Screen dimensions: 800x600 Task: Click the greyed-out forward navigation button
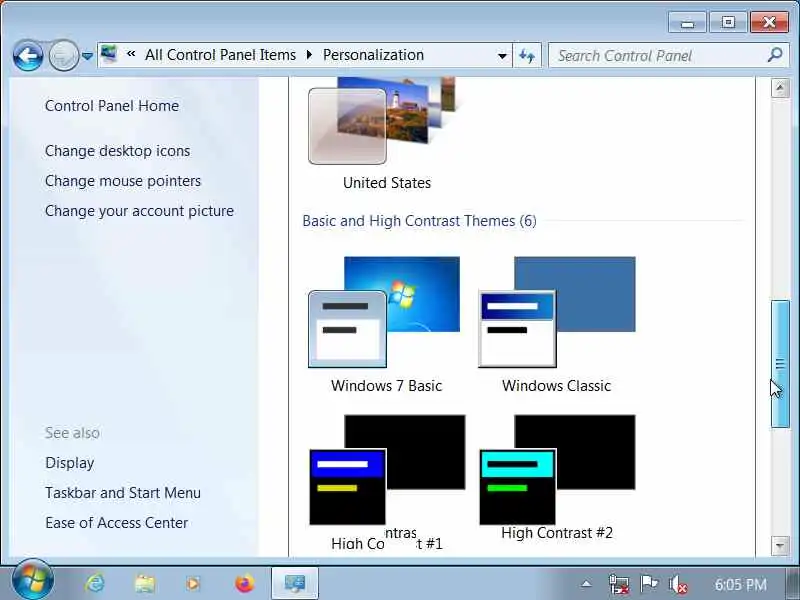click(x=63, y=55)
